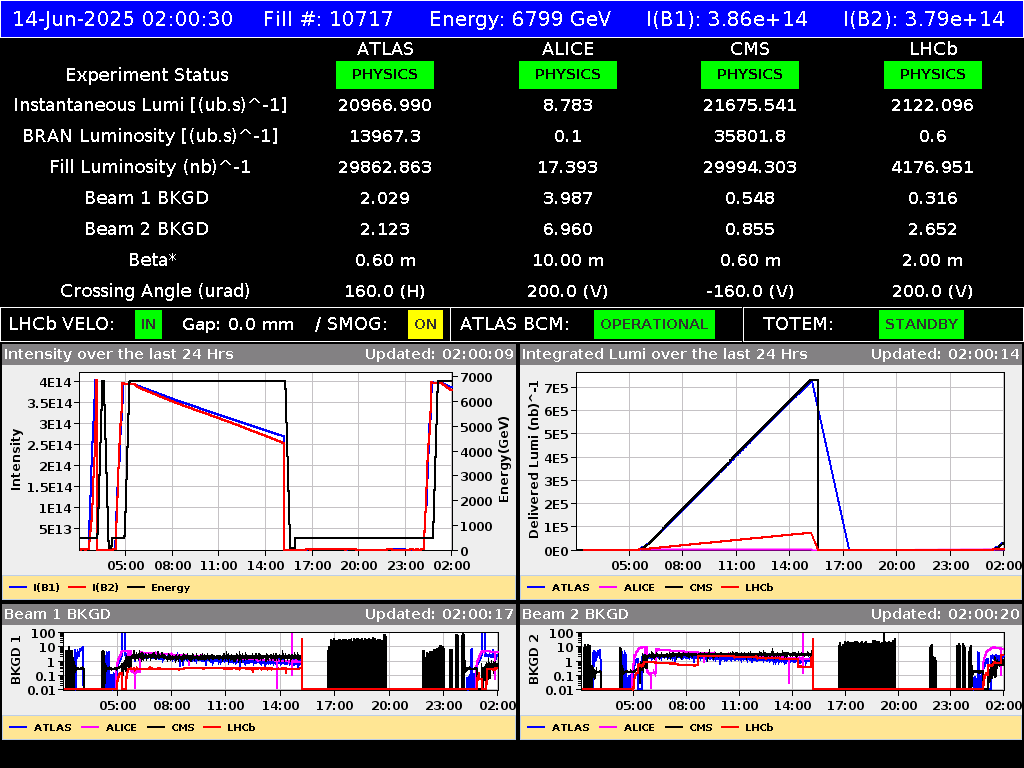Click CMS legend in Beam 2 BKGD chart
Viewport: 1024px width, 768px height.
coord(689,727)
